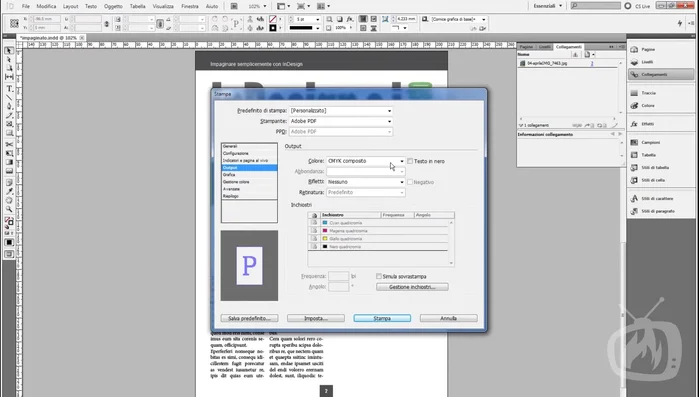Click the reference point locator grid
This screenshot has height=397, width=699.
(x=14, y=23)
